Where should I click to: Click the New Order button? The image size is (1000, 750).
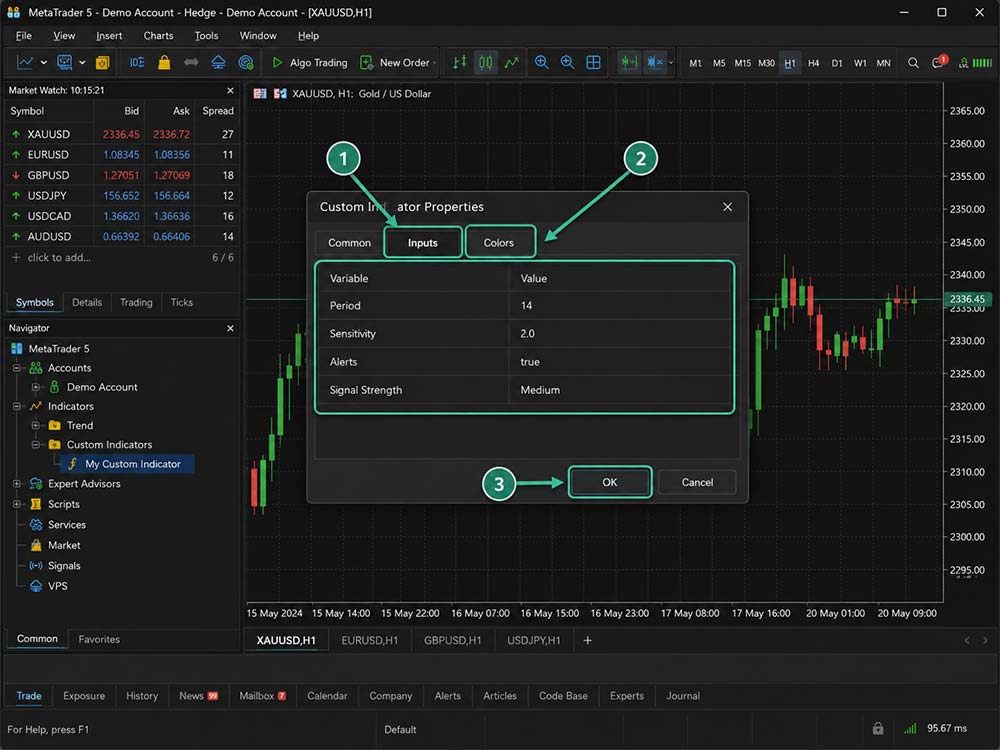[397, 62]
